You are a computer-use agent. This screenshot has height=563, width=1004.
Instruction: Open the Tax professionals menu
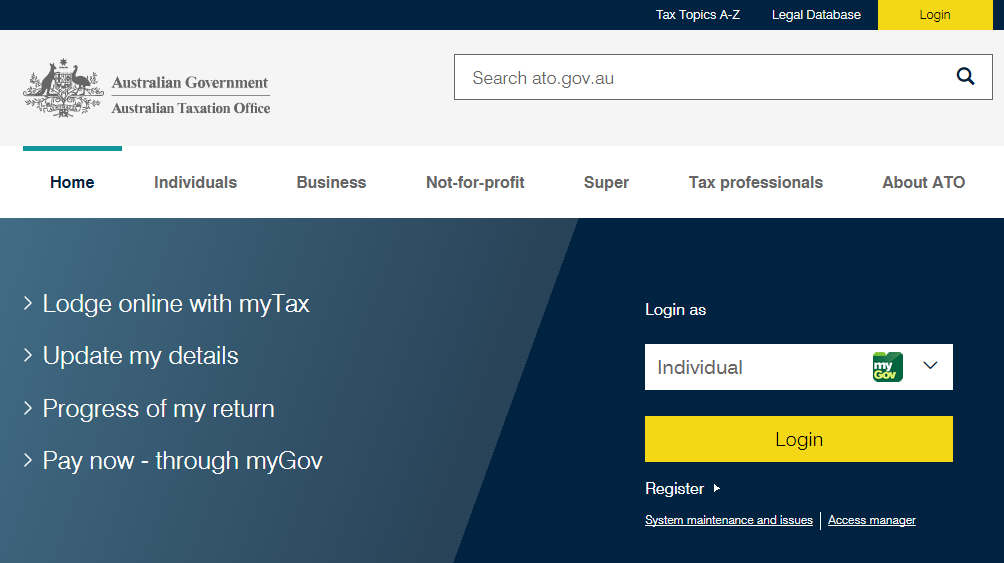[756, 183]
